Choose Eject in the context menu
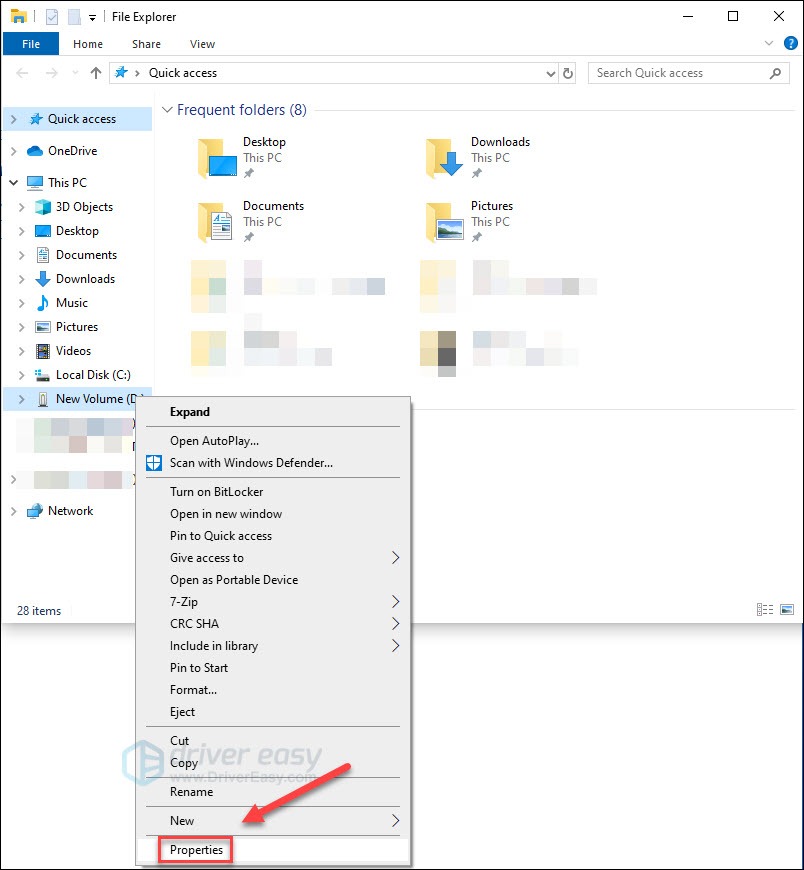This screenshot has height=870, width=804. point(272,712)
